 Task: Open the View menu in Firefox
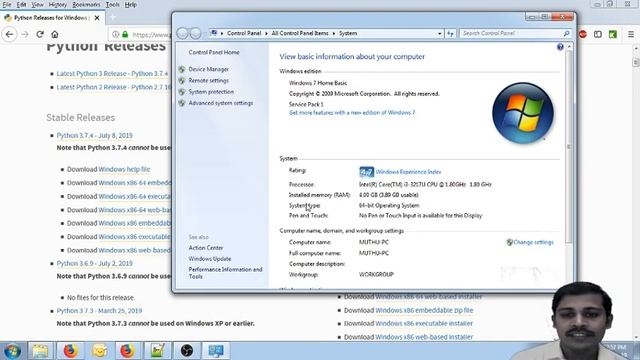[37, 4]
